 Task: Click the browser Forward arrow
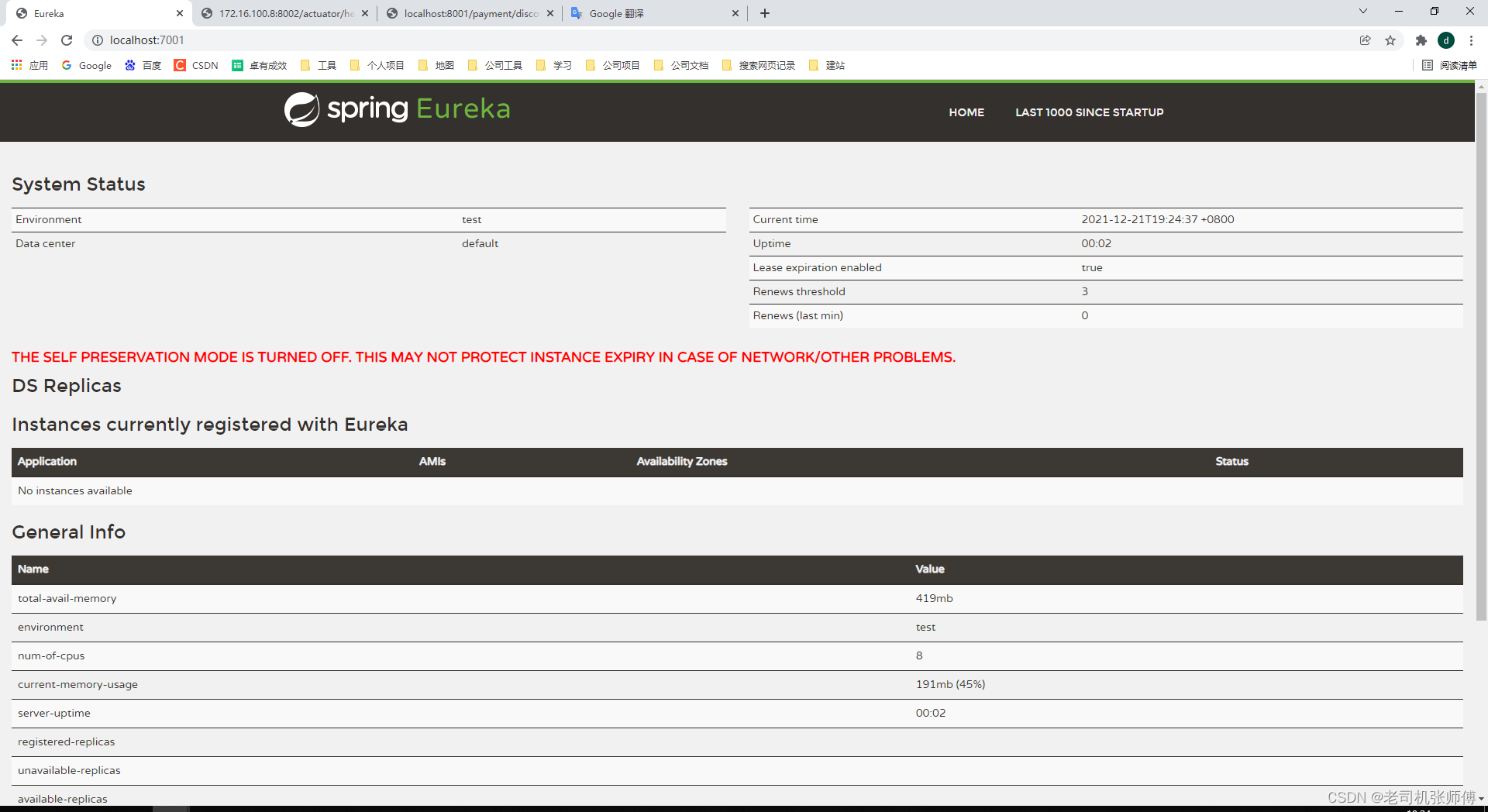tap(42, 40)
